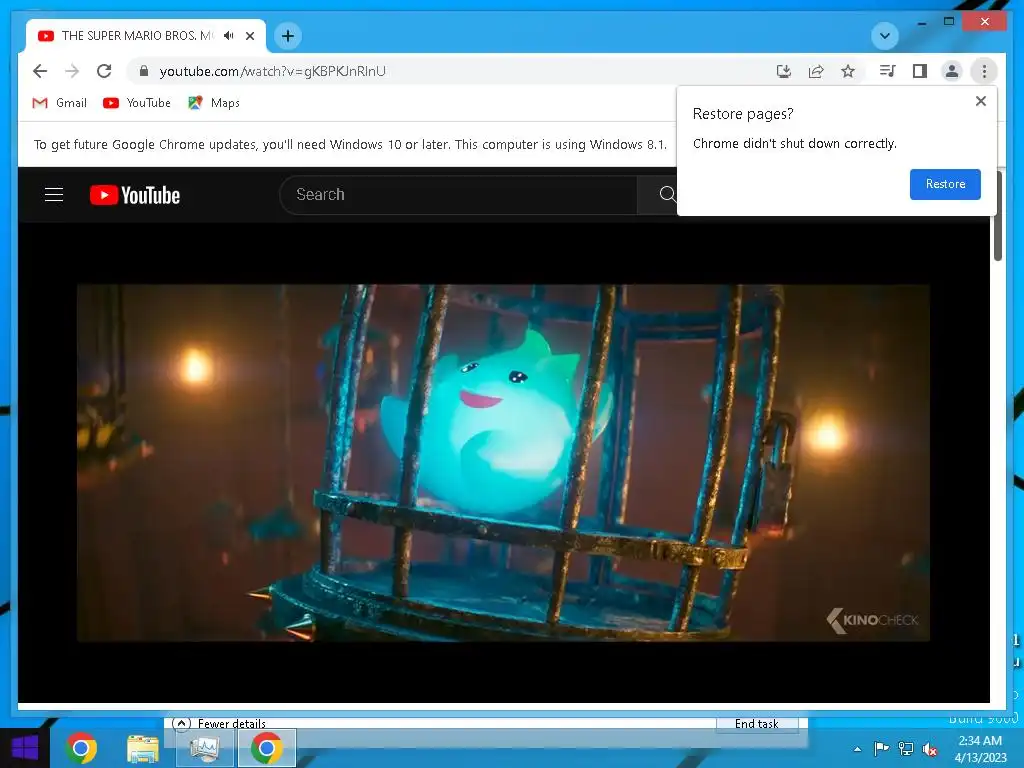Open Action Center flag icon
The image size is (1024, 768).
click(x=881, y=748)
